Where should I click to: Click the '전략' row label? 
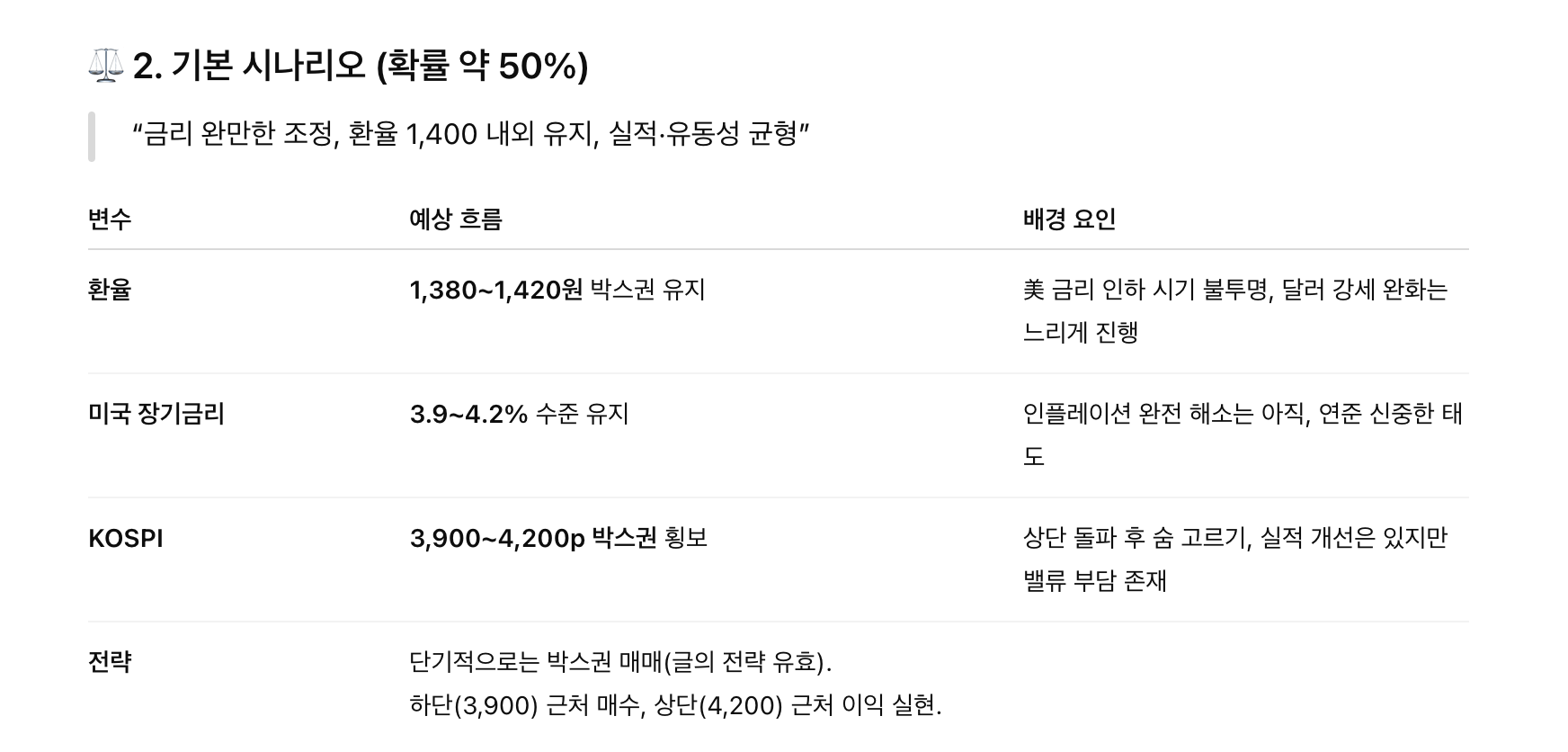(x=110, y=662)
